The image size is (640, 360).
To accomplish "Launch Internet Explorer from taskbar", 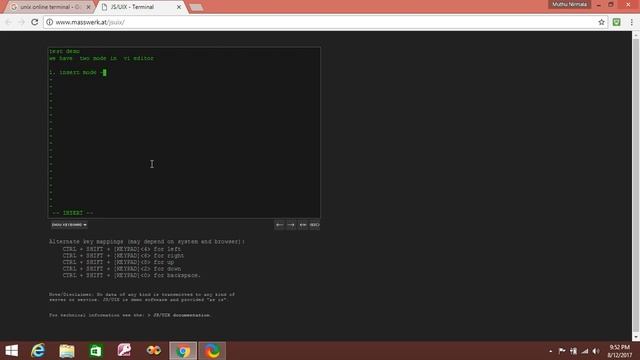I will [x=38, y=351].
